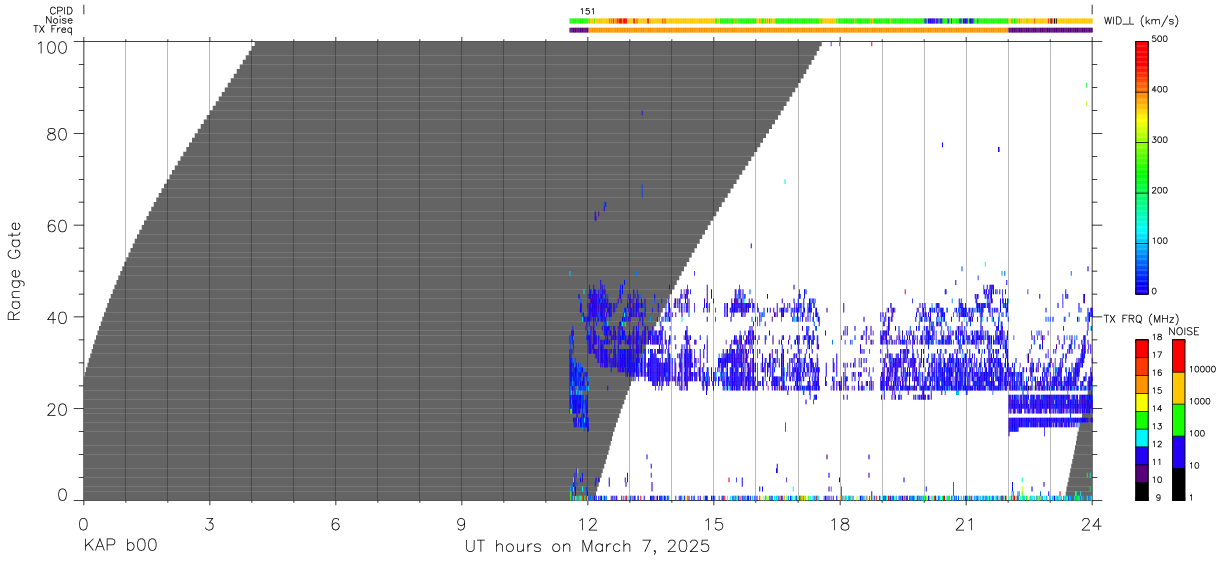Click the Range Gate axis title

[x=15, y=270]
